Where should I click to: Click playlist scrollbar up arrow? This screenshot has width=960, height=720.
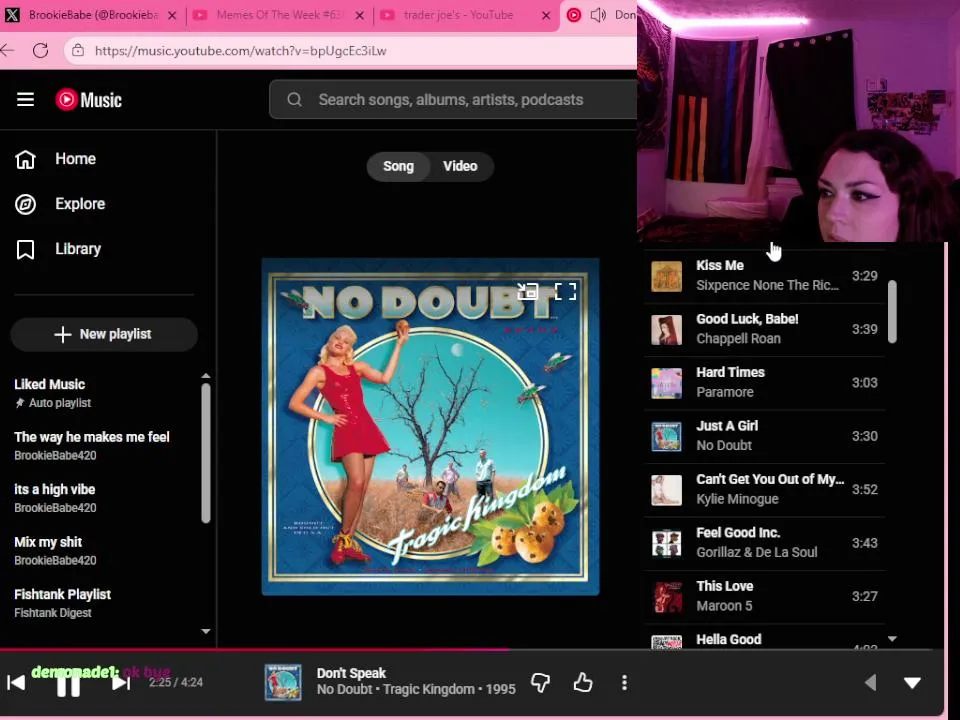[x=206, y=376]
